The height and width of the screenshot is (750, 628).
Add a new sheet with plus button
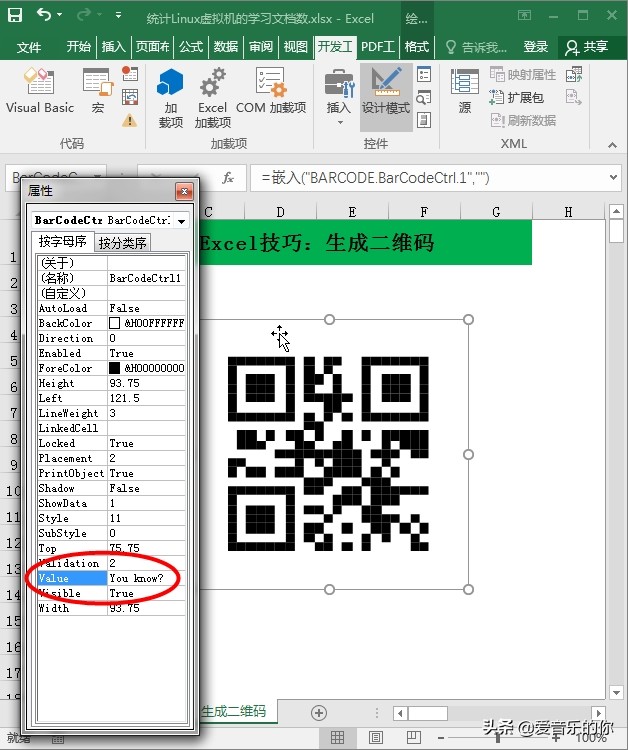319,713
